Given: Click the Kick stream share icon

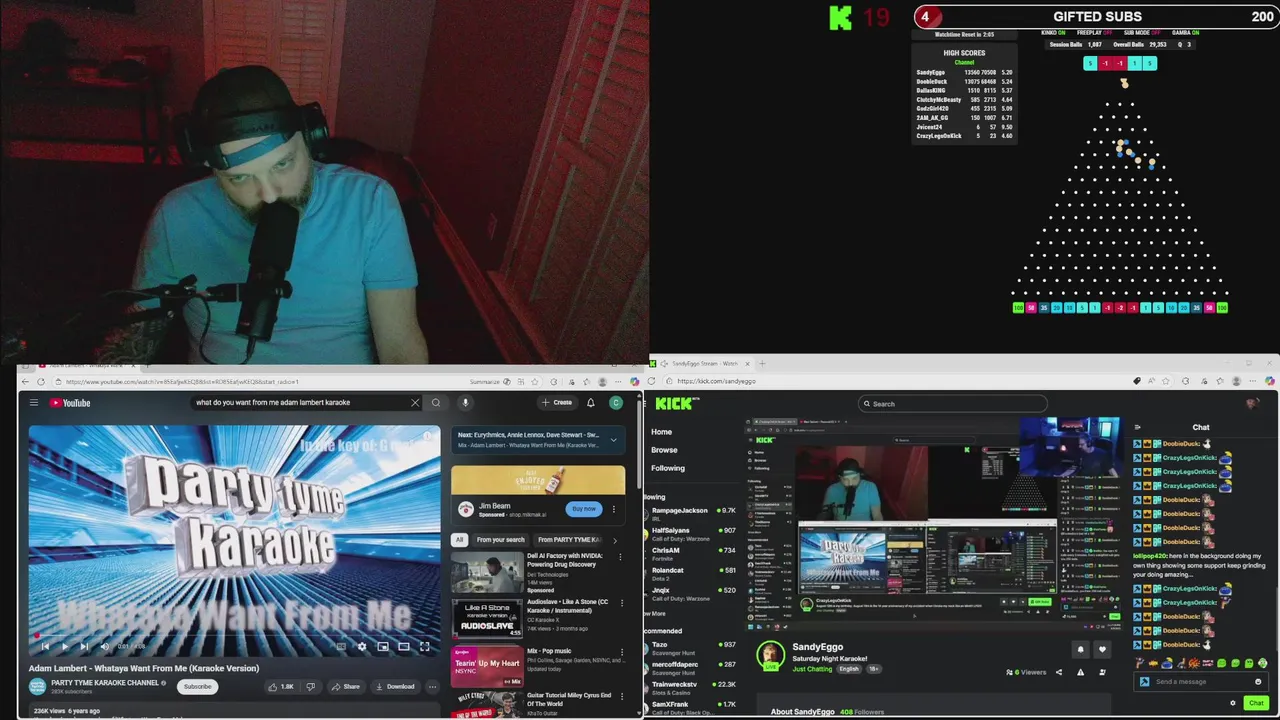Looking at the screenshot, I should 1059,672.
